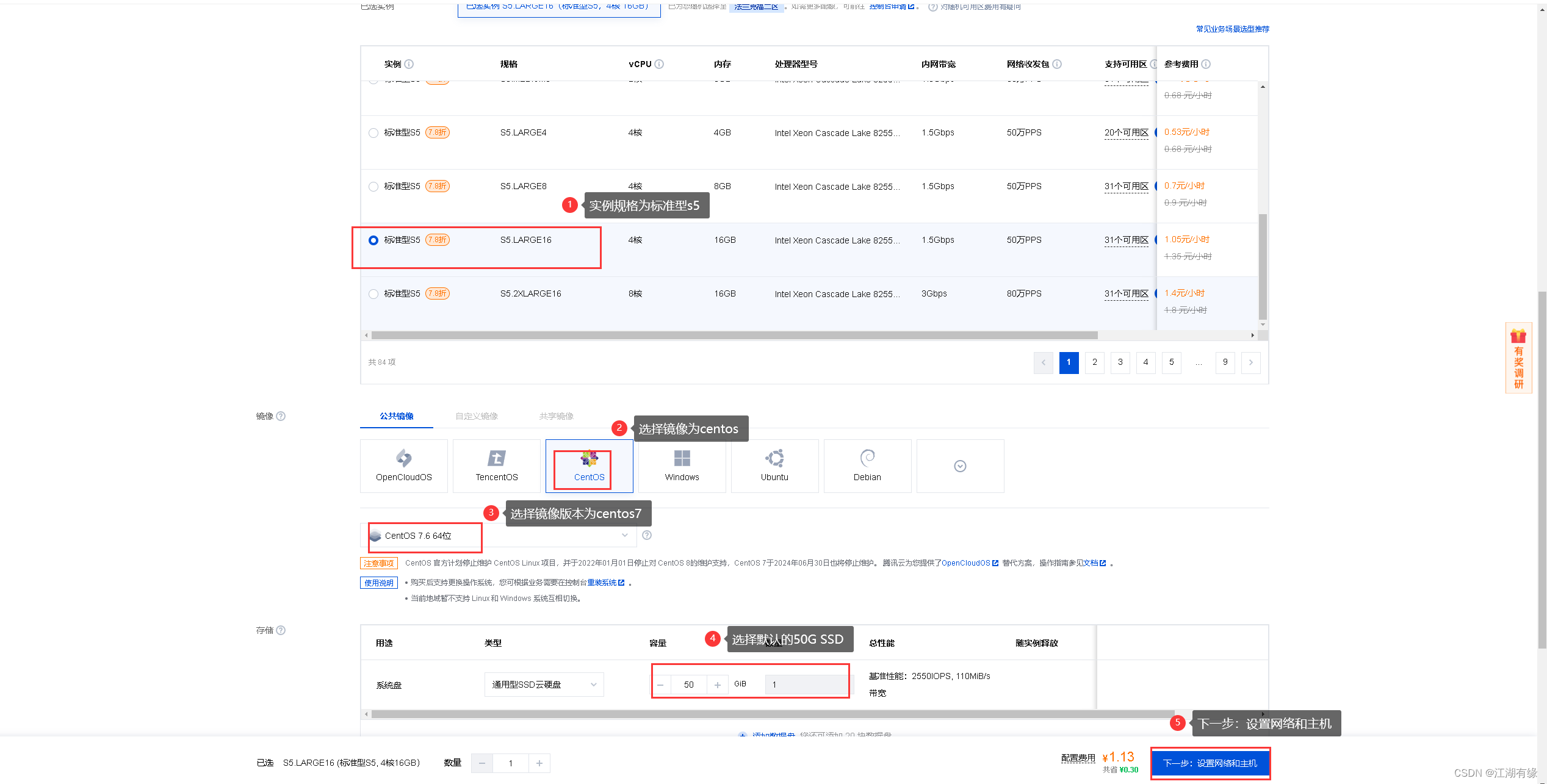Switch to the 自定义镜像 tab

[x=477, y=416]
